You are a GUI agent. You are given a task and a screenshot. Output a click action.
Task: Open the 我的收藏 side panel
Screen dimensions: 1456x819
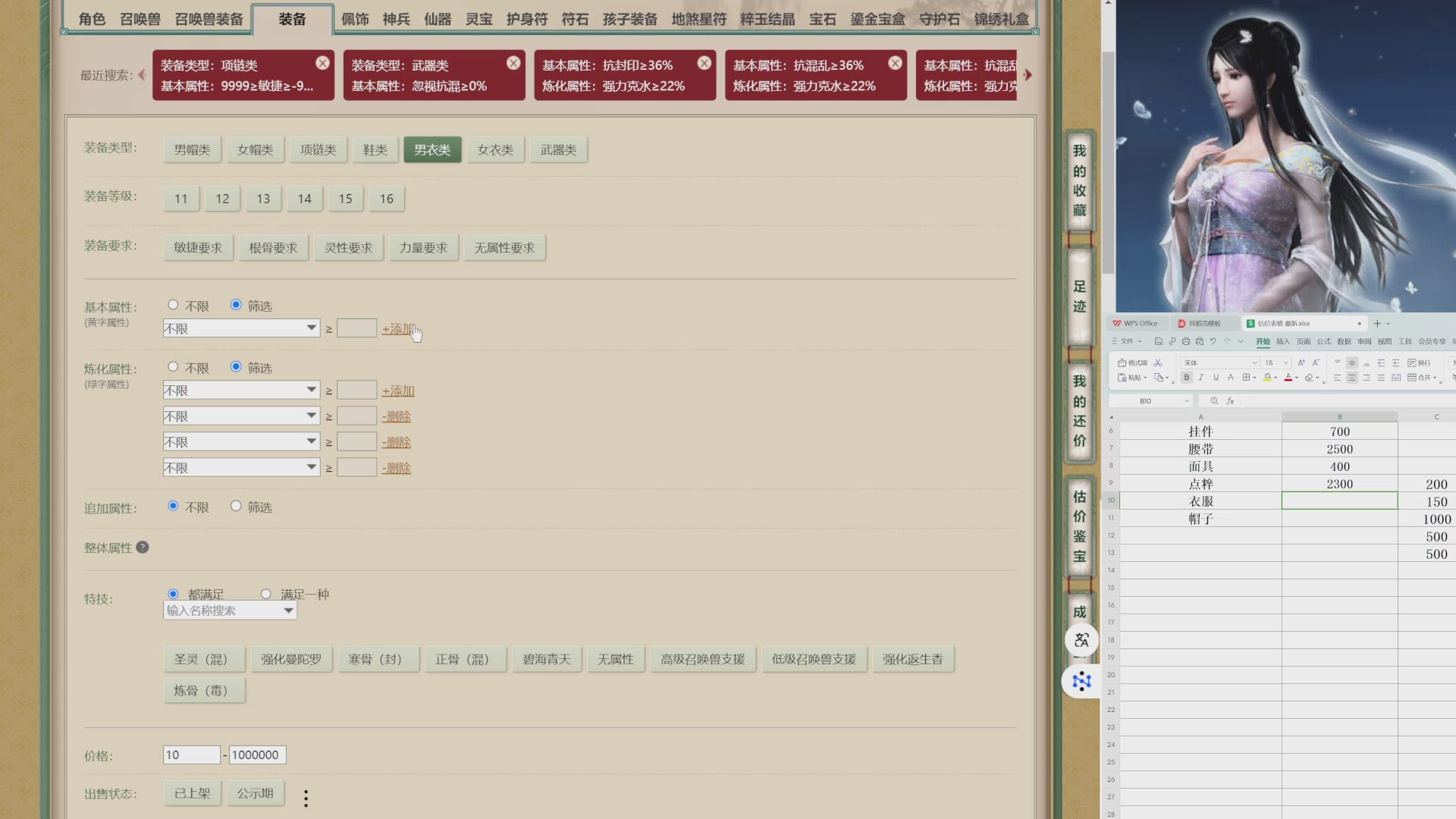[x=1079, y=180]
